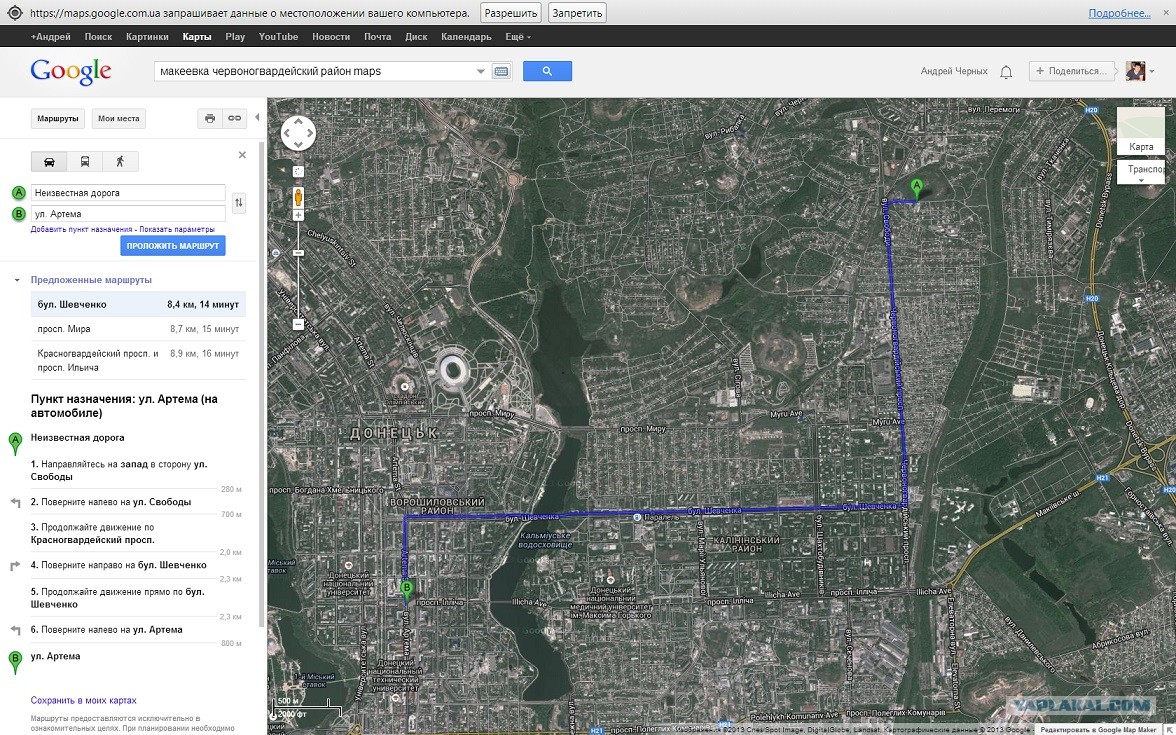
Task: Click Андрей Черных account name
Action: (954, 71)
